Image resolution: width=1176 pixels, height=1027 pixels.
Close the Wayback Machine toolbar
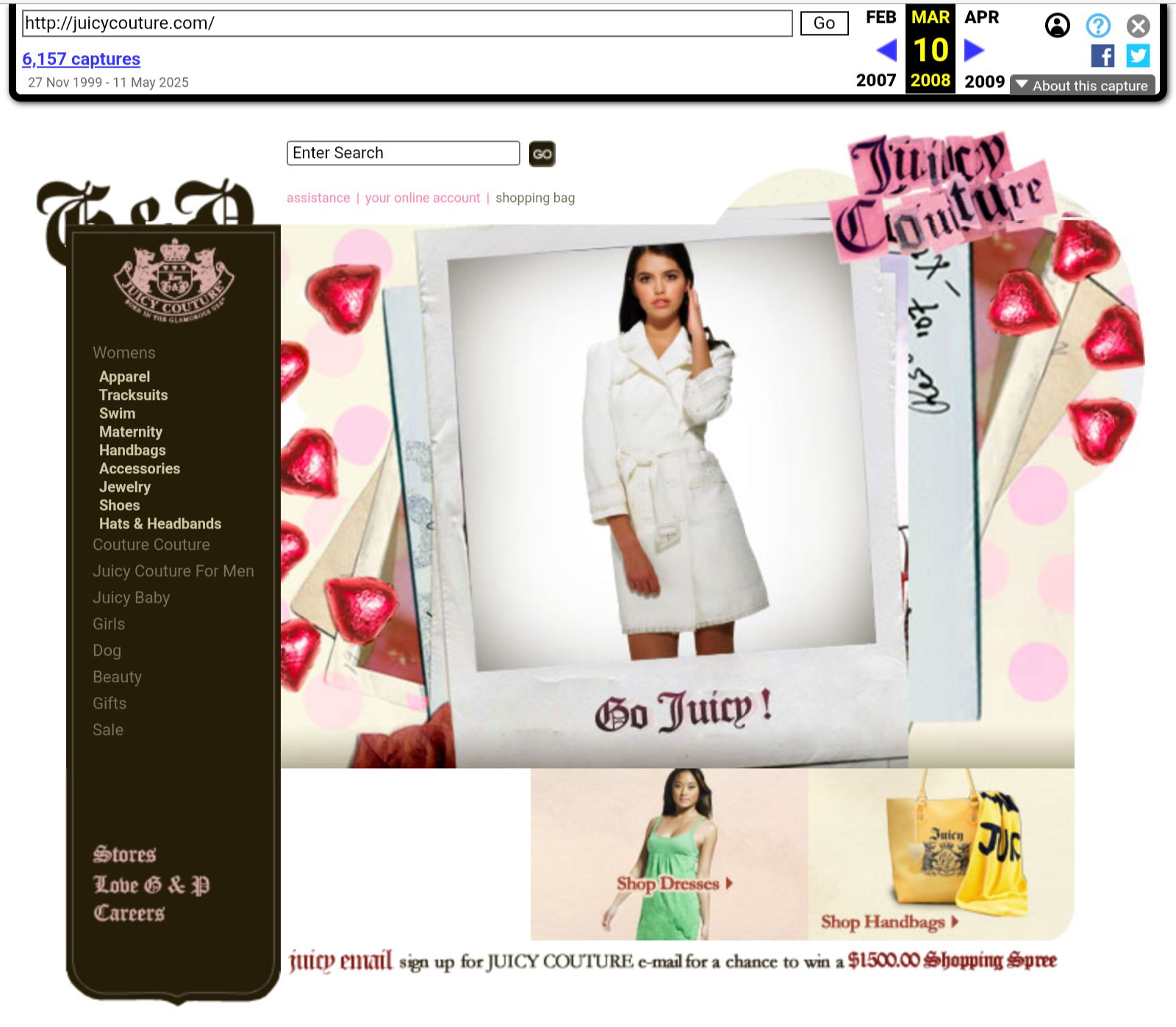tap(1139, 26)
